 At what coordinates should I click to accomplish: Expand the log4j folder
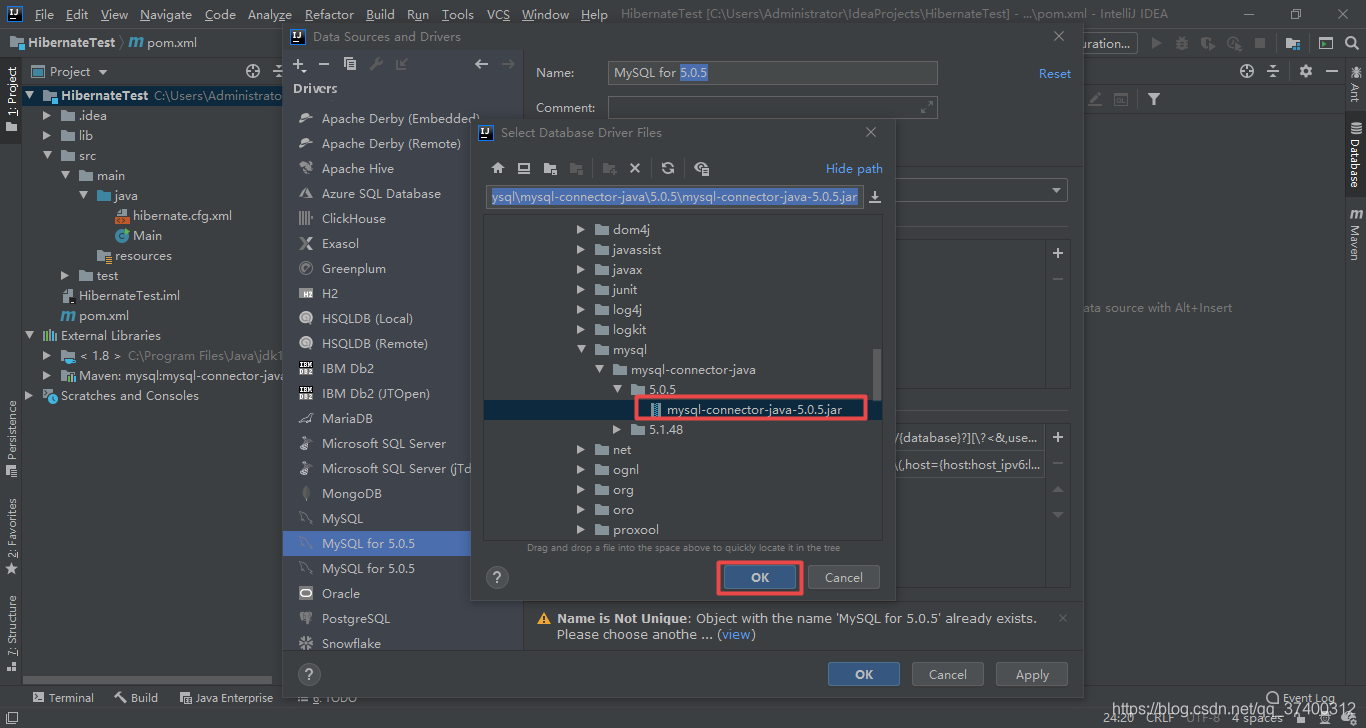pos(581,310)
